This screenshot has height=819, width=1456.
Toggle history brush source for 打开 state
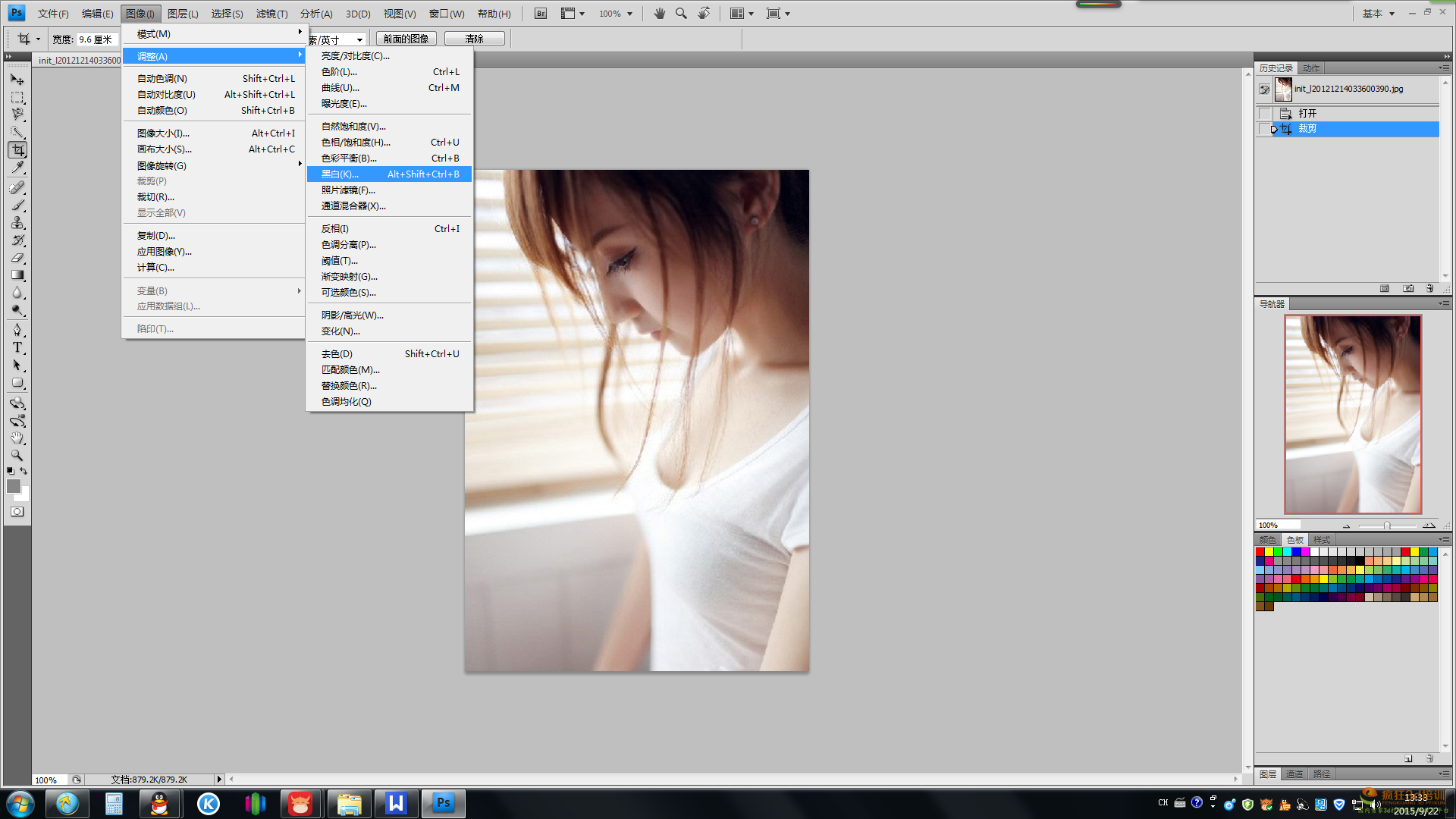click(1264, 114)
